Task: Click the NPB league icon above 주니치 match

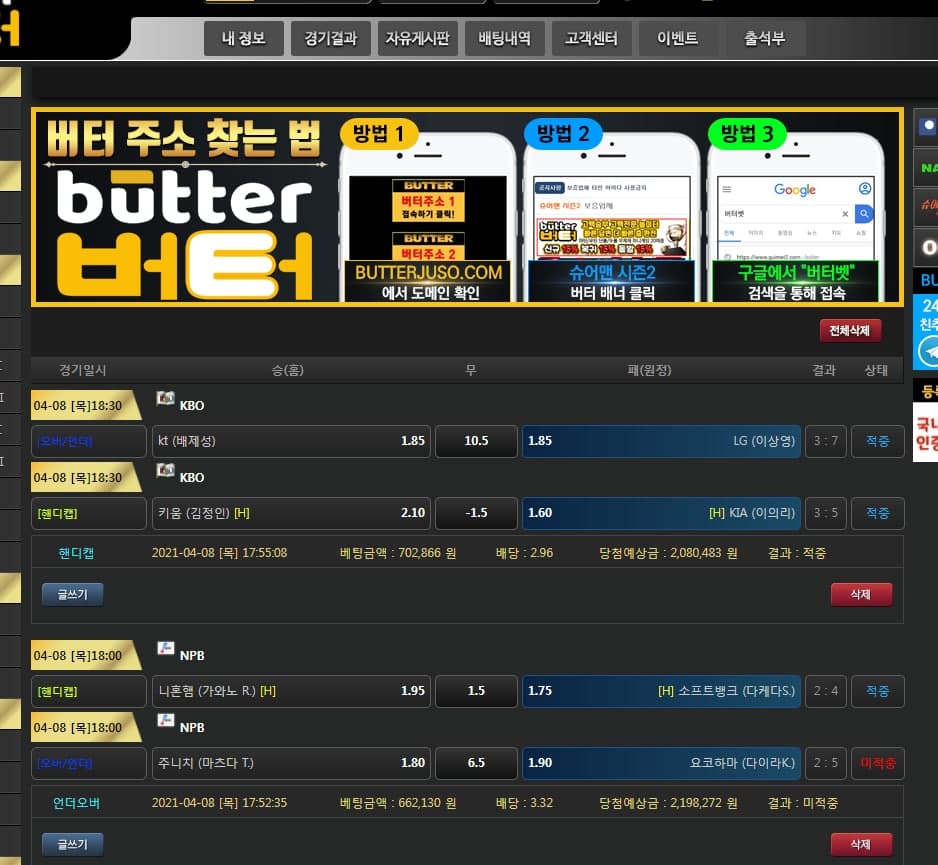Action: [x=166, y=721]
